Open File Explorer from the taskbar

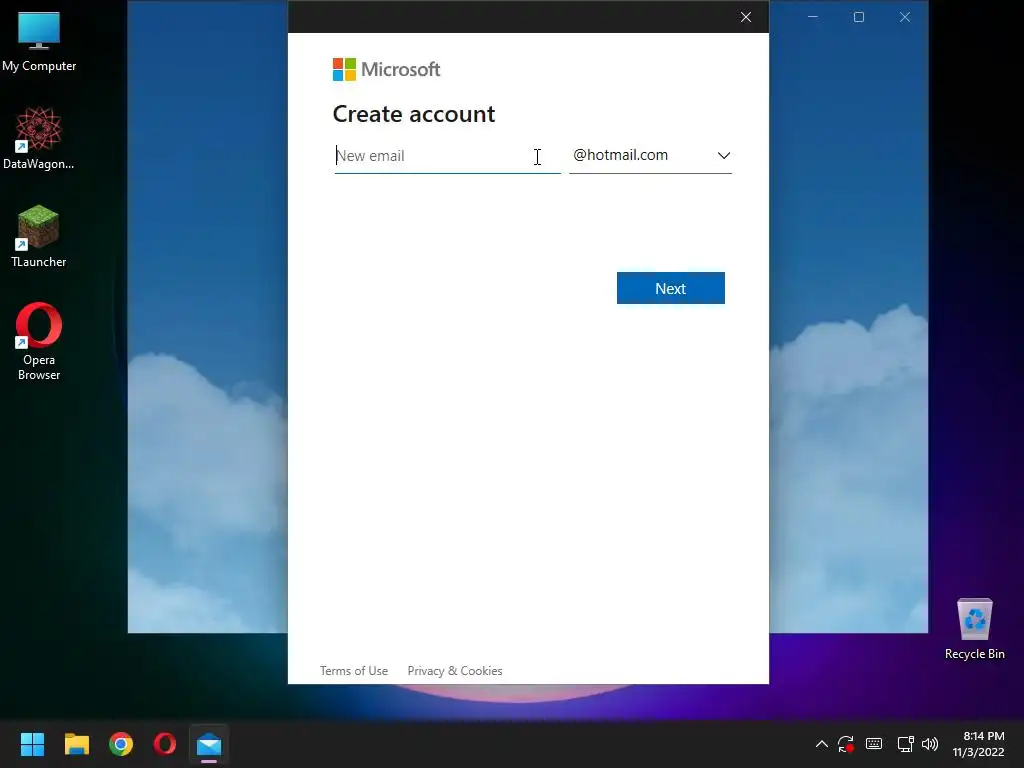coord(76,744)
